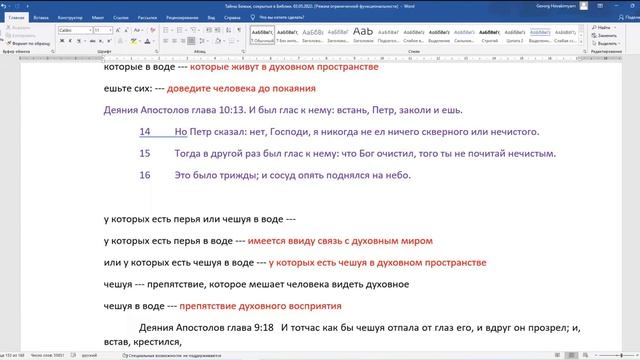Toggle subscript formatting
This screenshot has width=640, height=360.
[101, 41]
